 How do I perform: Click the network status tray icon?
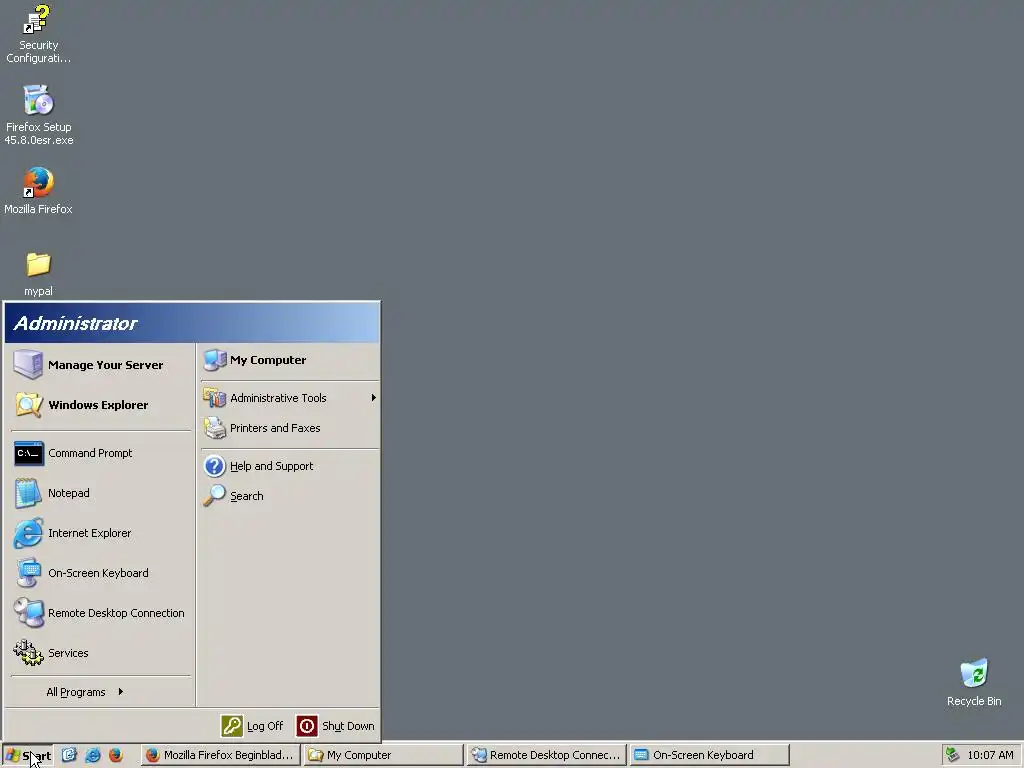[x=953, y=755]
